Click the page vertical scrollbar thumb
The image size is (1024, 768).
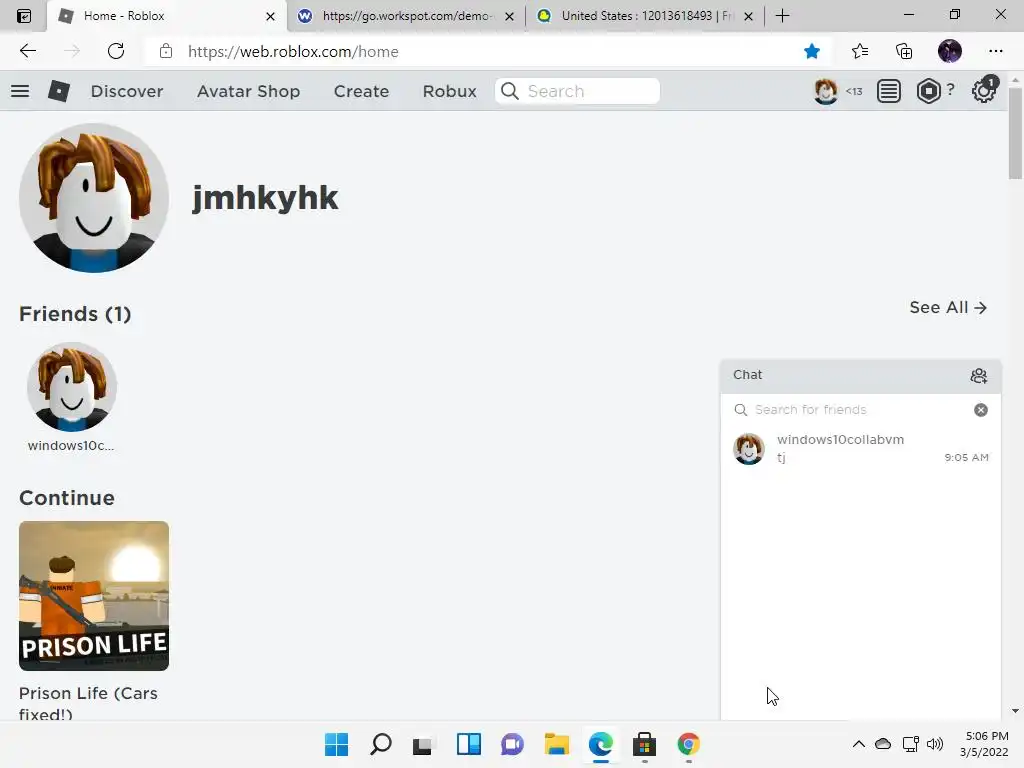click(x=1015, y=133)
